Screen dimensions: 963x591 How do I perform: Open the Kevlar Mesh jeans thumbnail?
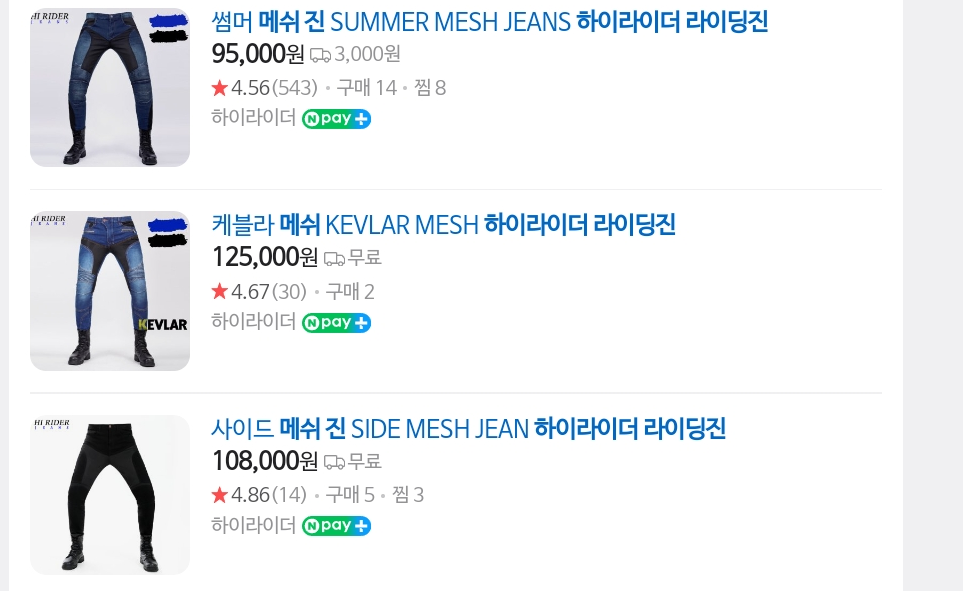click(110, 291)
